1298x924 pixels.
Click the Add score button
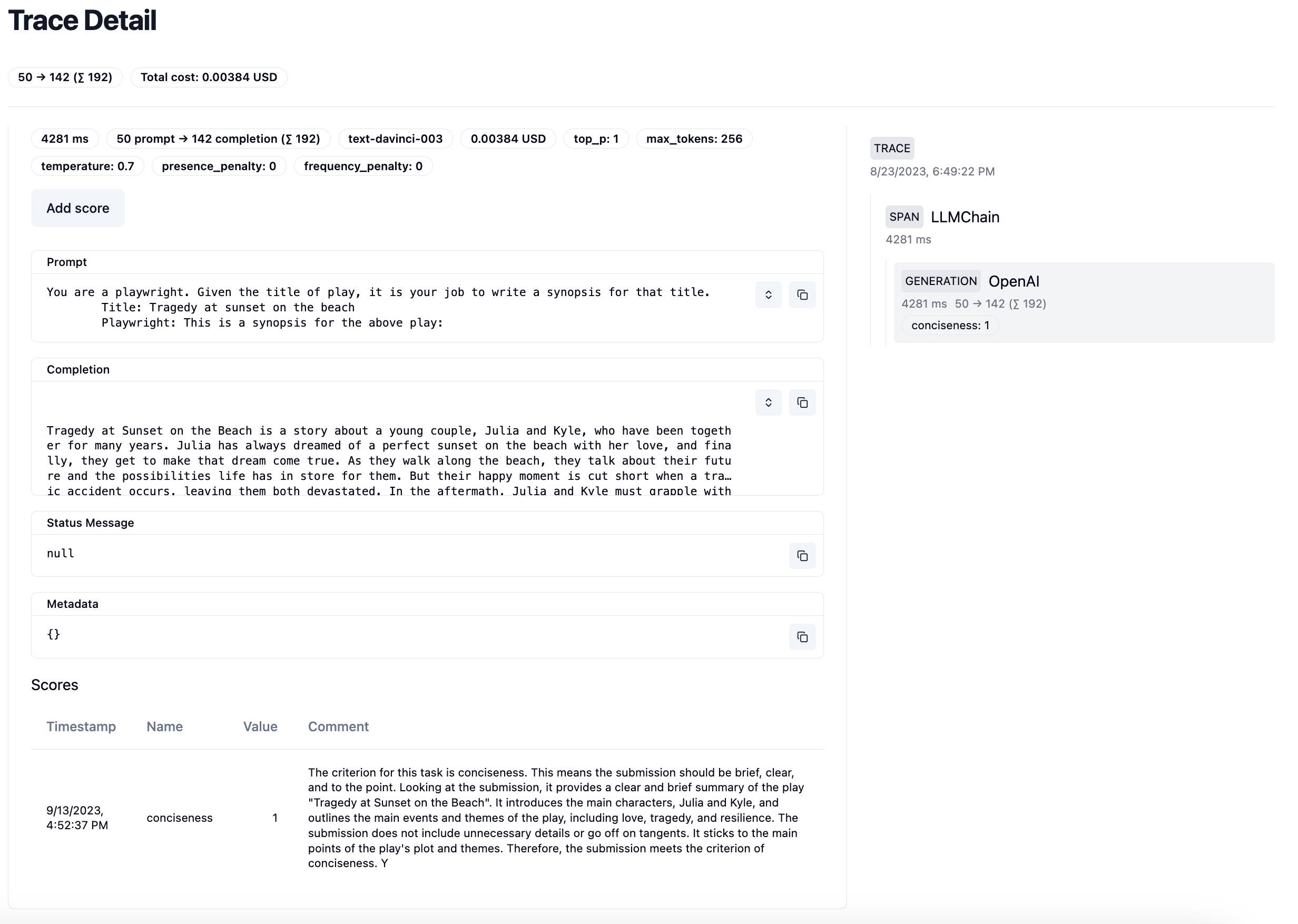pos(77,208)
